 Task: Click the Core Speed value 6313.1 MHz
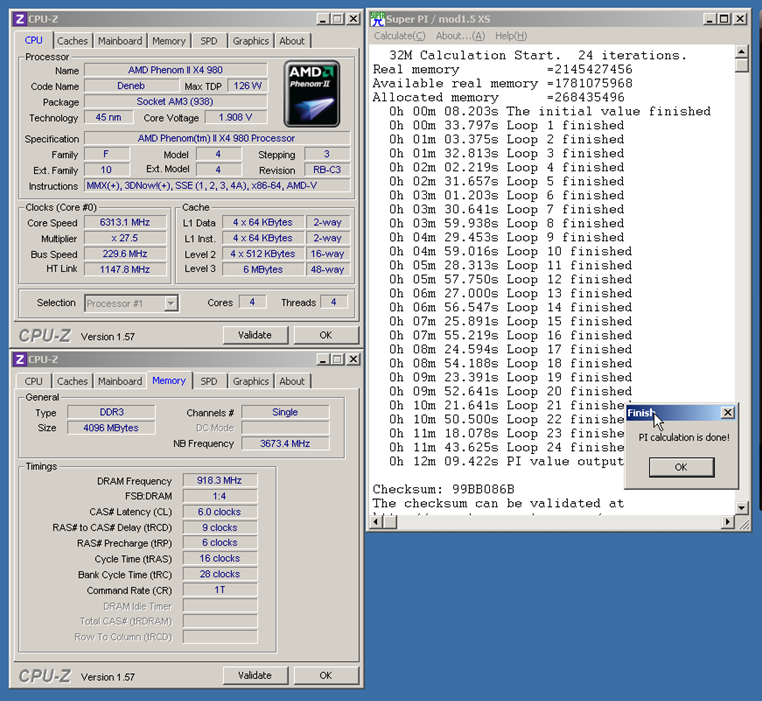pyautogui.click(x=125, y=222)
